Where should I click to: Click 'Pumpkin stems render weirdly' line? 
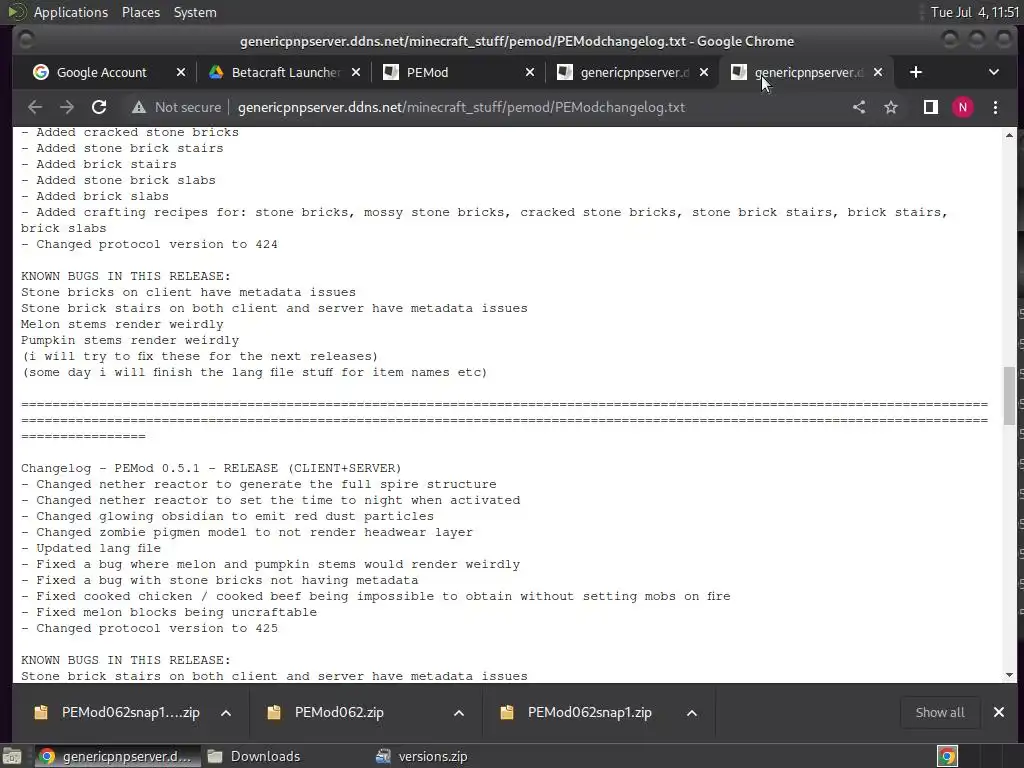(130, 340)
